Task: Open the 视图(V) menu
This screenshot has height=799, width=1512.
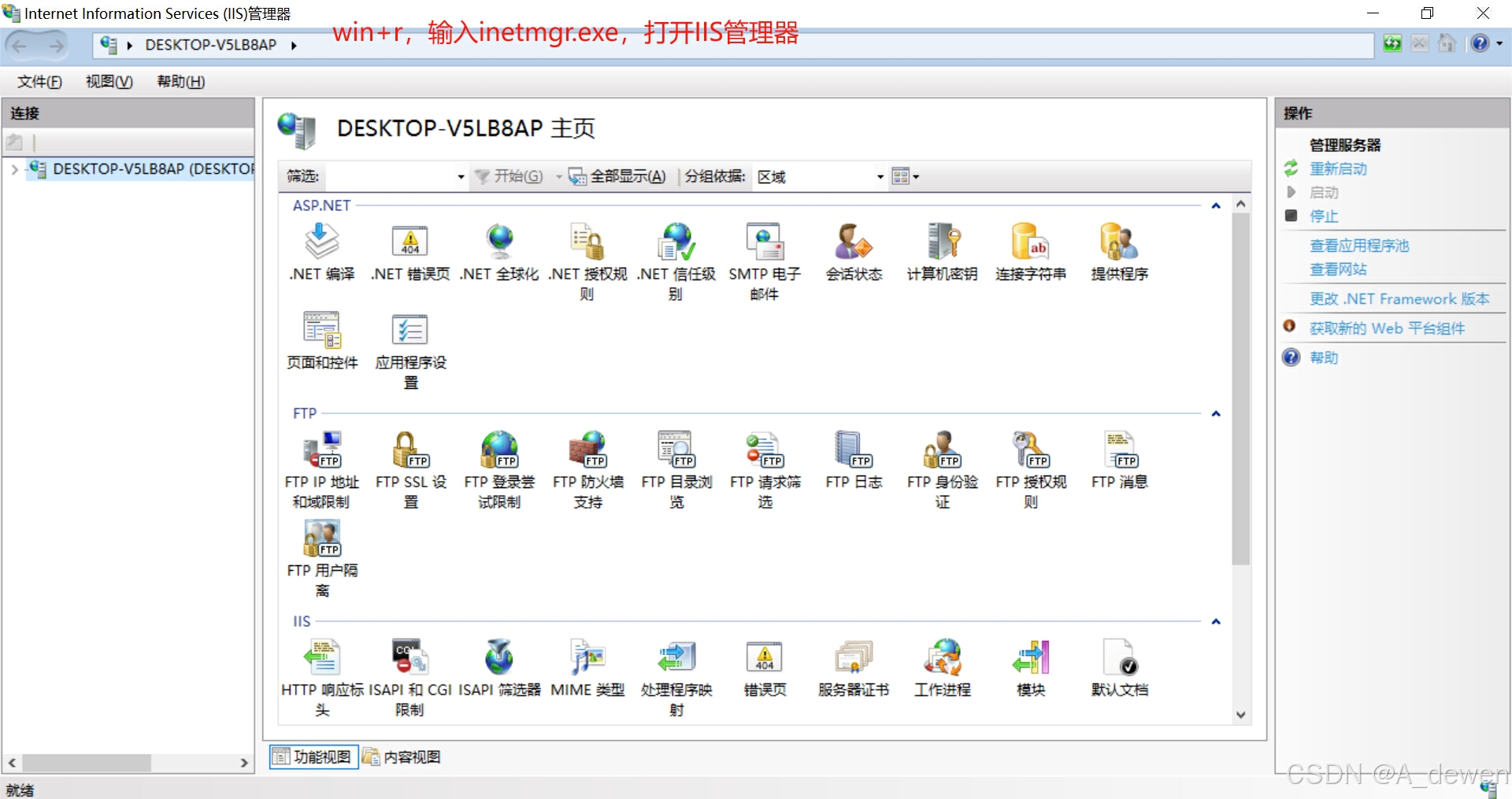Action: coord(109,82)
